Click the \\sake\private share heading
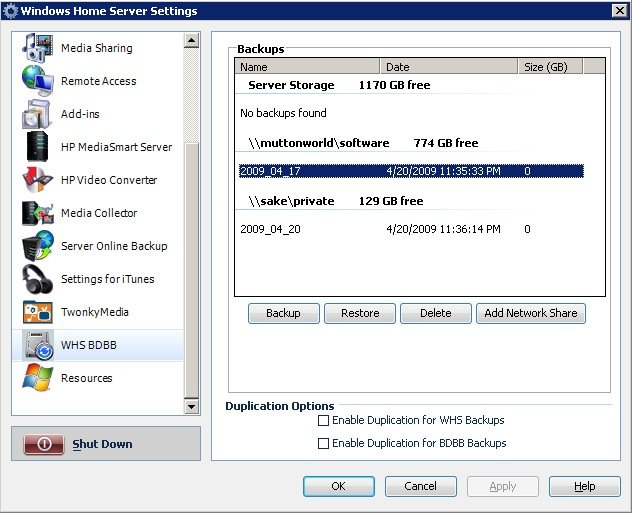Screen dimensions: 632x513 [x=291, y=201]
